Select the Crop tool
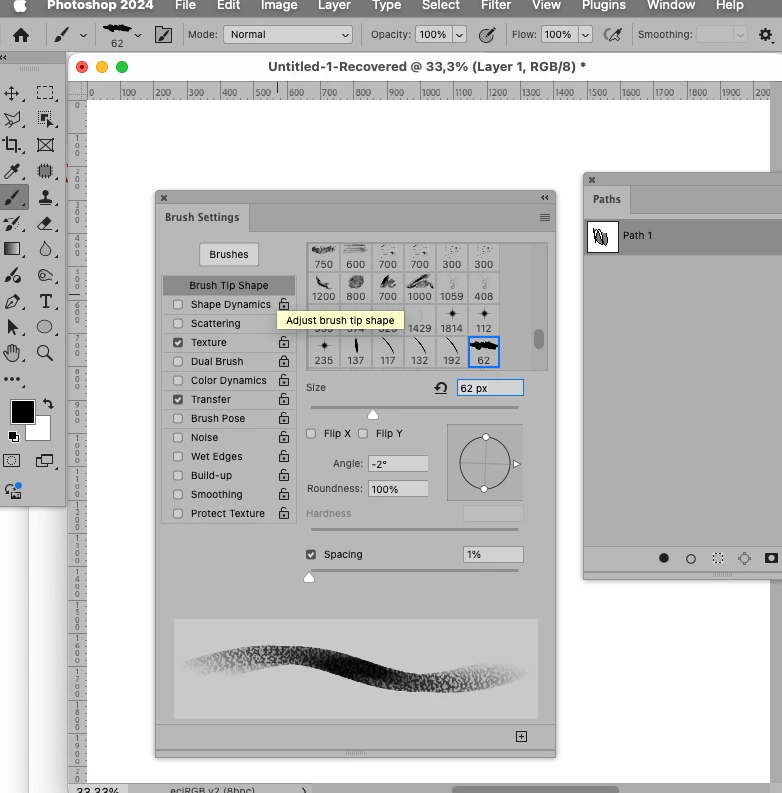The height and width of the screenshot is (793, 782). pos(12,145)
